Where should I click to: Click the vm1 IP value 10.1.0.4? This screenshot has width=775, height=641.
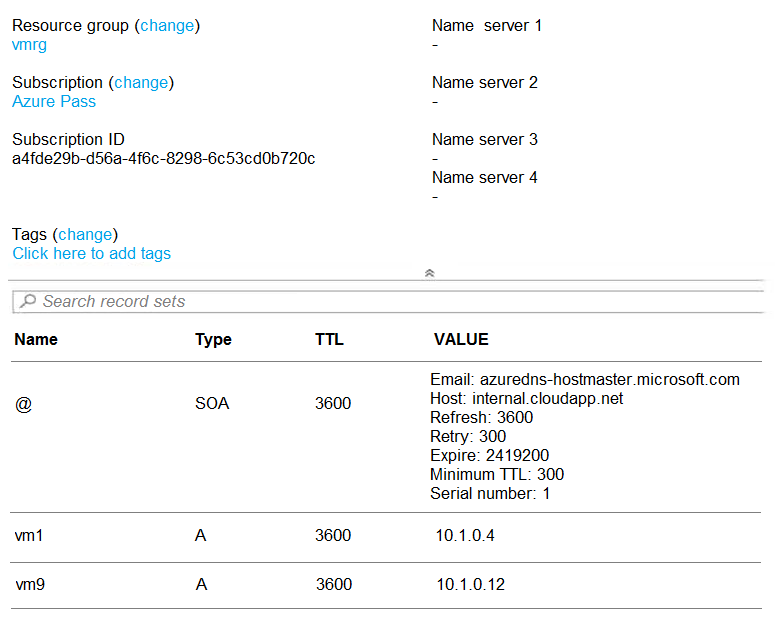tap(465, 535)
